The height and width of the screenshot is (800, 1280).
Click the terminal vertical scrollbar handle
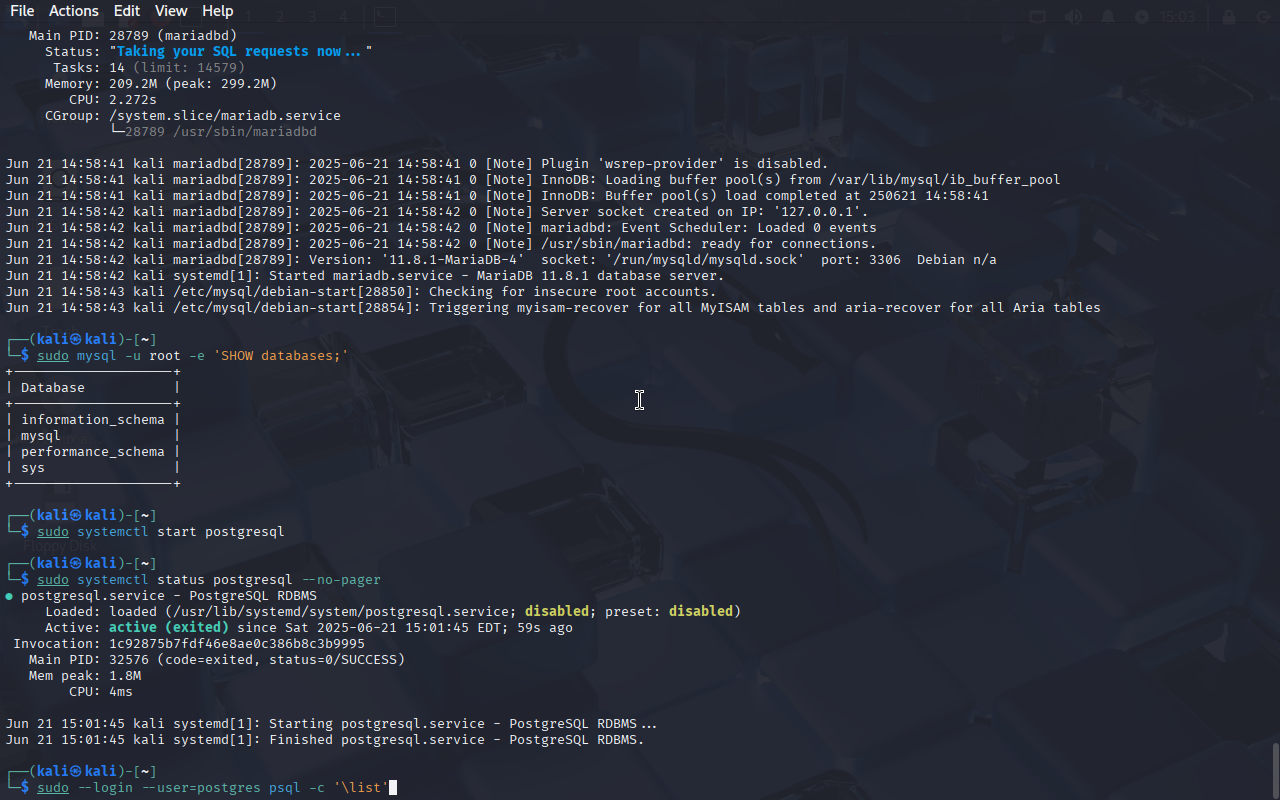tap(1275, 769)
